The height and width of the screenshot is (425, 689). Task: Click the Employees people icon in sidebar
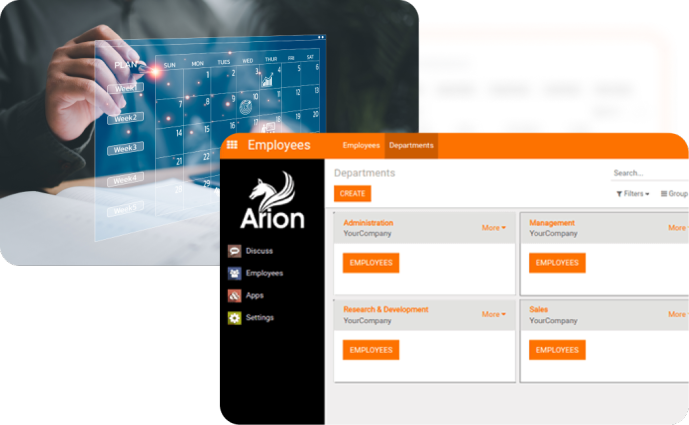(235, 273)
